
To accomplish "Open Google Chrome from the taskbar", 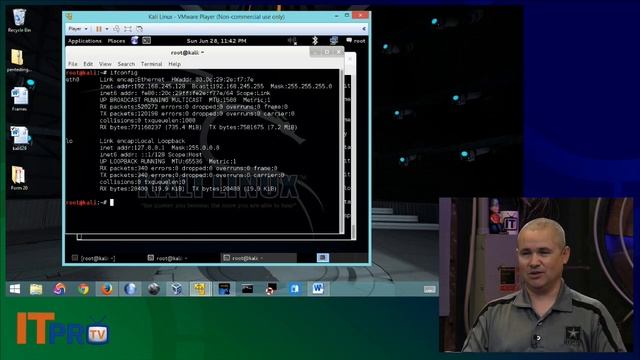I will tap(83, 289).
